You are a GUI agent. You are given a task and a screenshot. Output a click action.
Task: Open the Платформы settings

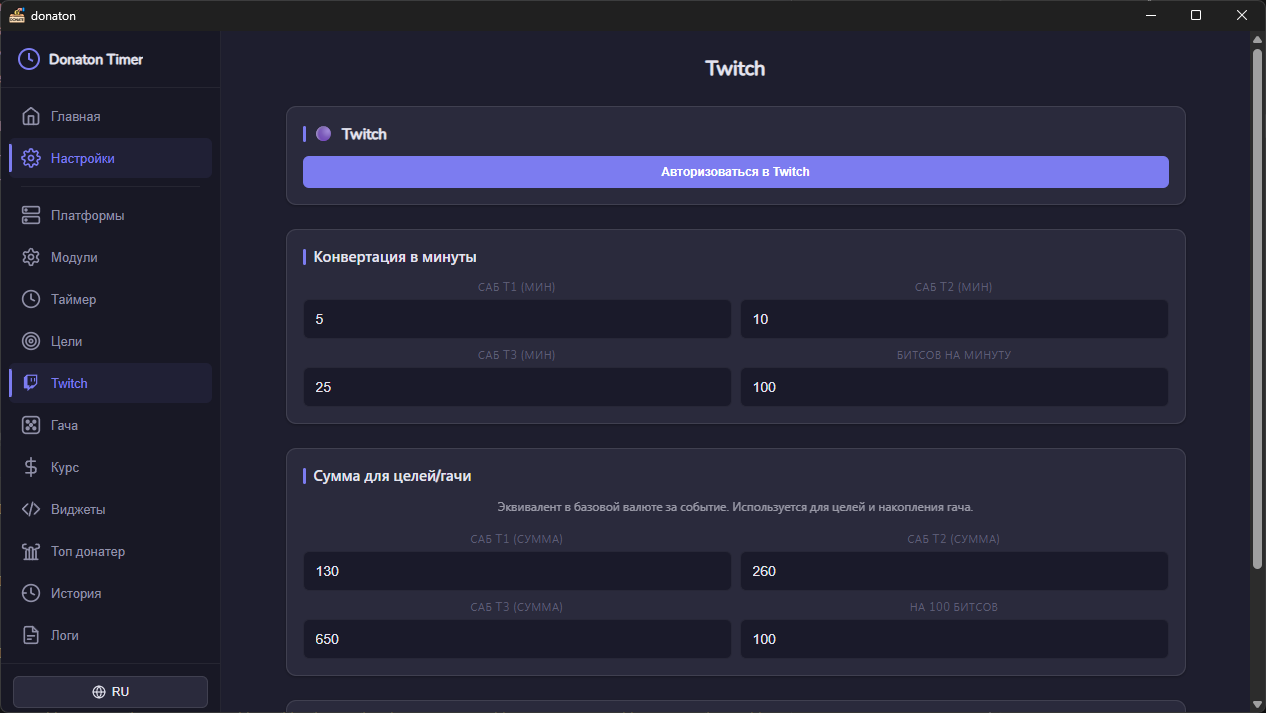coord(110,215)
